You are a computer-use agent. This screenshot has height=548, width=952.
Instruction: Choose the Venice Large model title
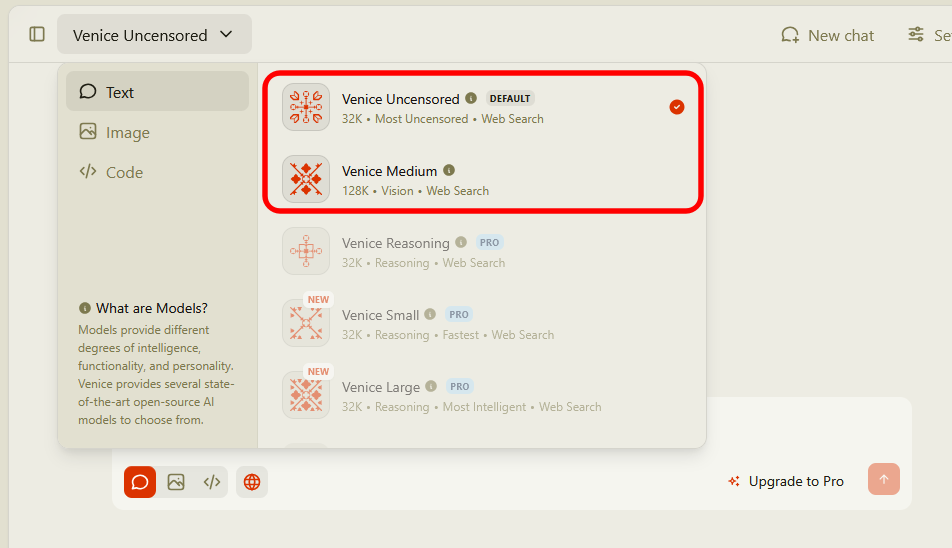click(381, 387)
